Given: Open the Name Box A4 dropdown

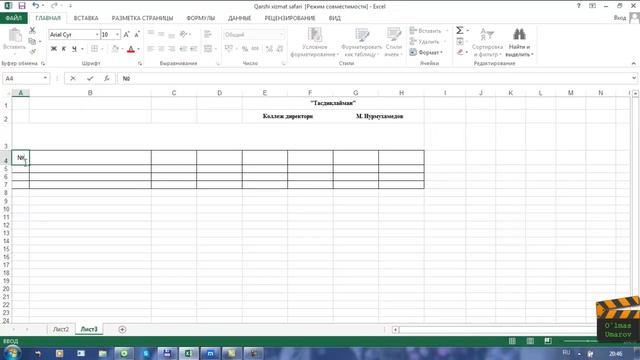Looking at the screenshot, I should point(45,78).
